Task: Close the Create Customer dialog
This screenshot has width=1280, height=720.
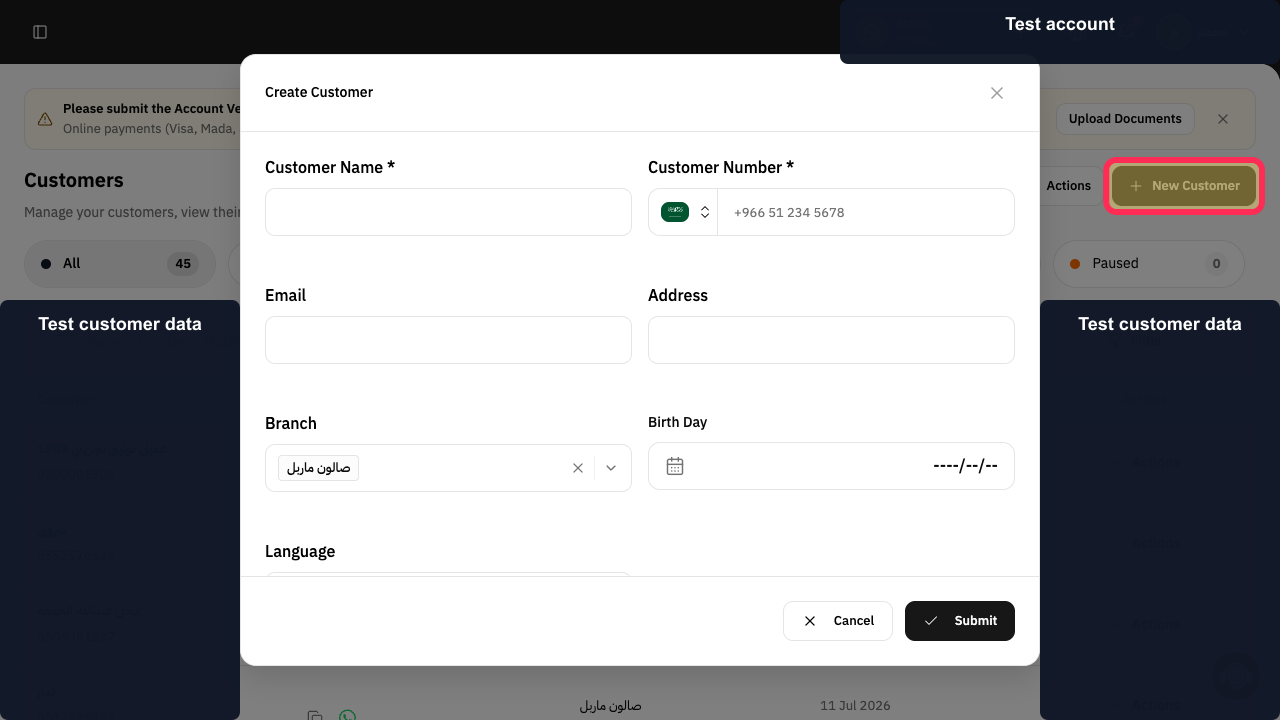Action: (997, 93)
